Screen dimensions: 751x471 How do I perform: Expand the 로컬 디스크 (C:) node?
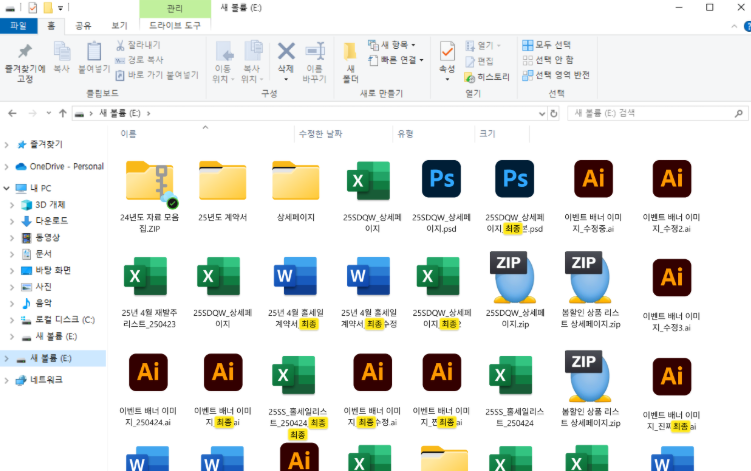pos(12,320)
